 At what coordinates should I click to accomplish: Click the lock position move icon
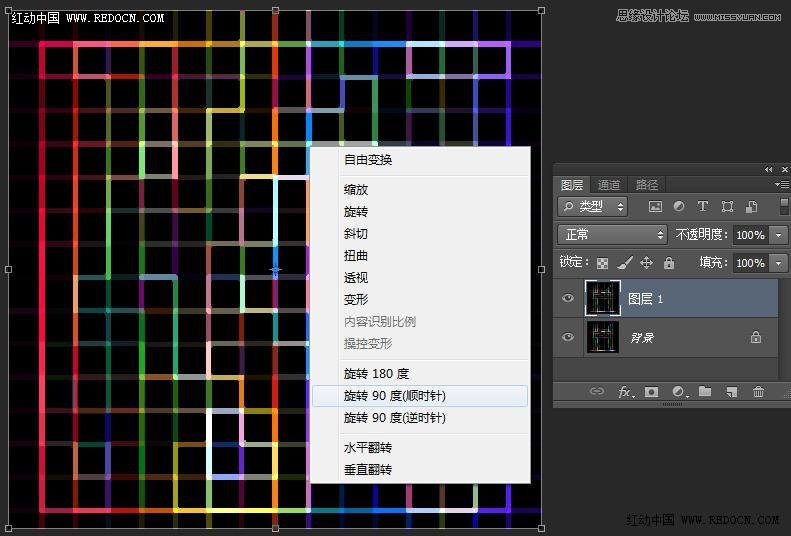[x=646, y=263]
